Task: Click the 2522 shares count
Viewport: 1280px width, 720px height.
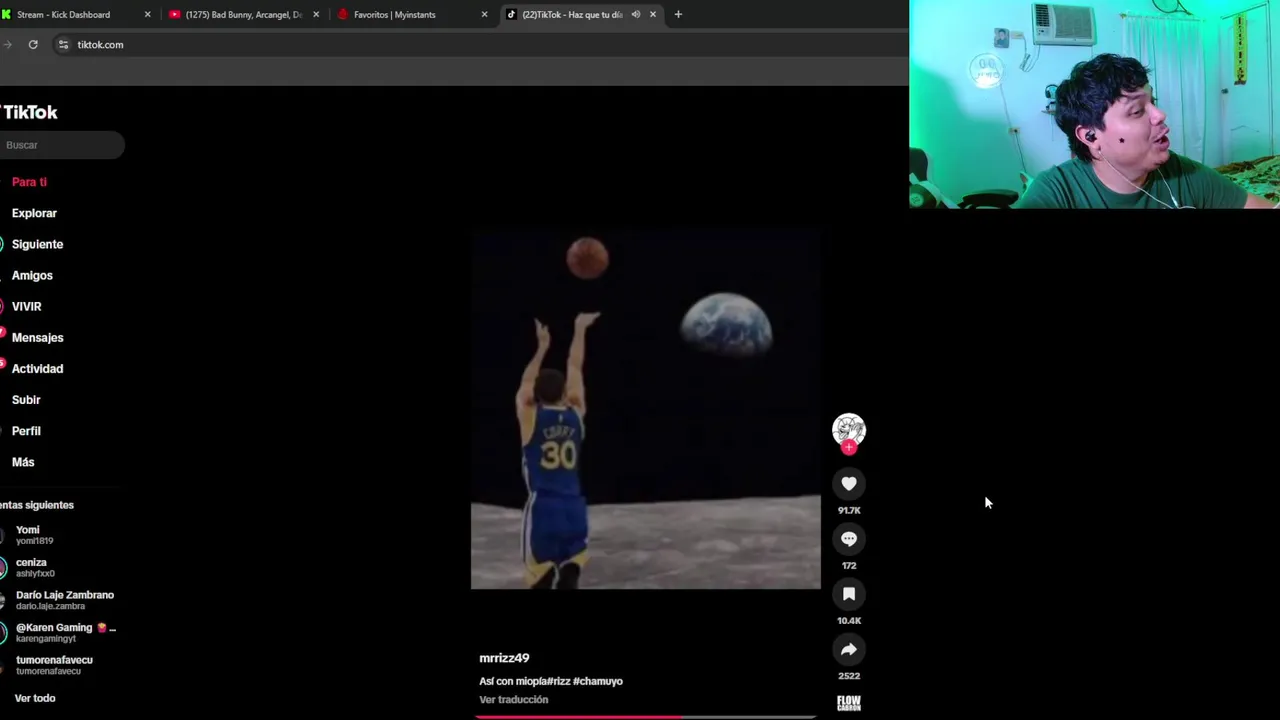Action: coord(849,676)
